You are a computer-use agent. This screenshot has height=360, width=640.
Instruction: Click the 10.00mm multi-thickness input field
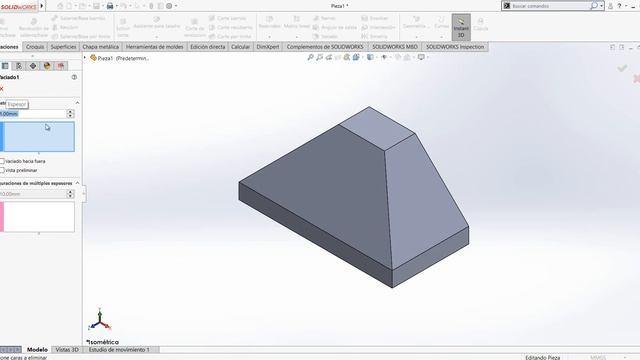pos(33,194)
